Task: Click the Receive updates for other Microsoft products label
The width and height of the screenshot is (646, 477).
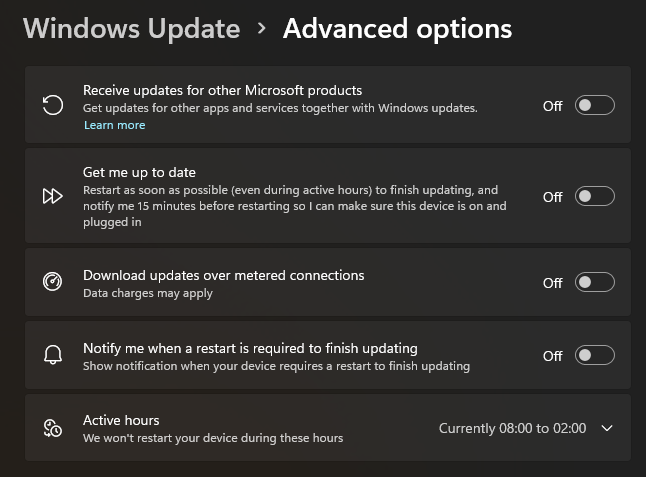Action: (222, 90)
